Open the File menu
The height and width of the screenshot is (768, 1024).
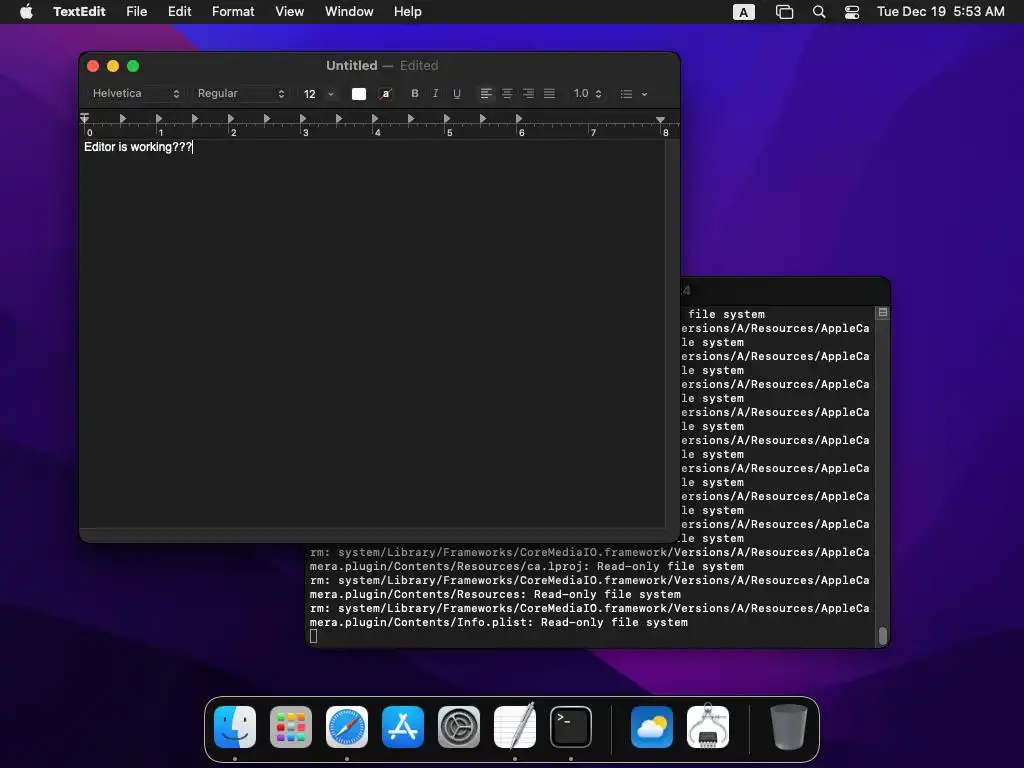[136, 12]
